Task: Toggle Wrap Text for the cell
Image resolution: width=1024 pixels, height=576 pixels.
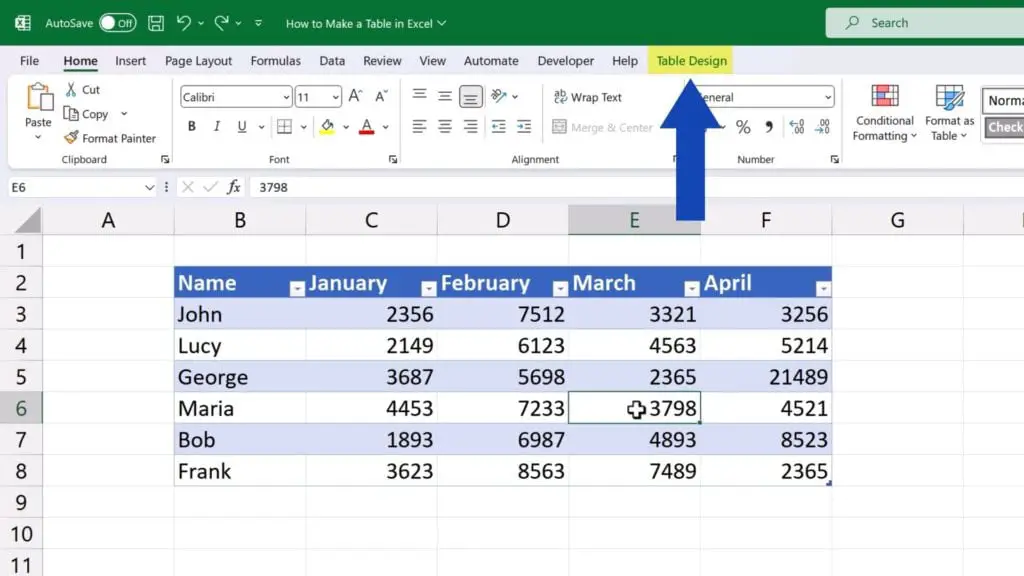Action: (x=587, y=97)
